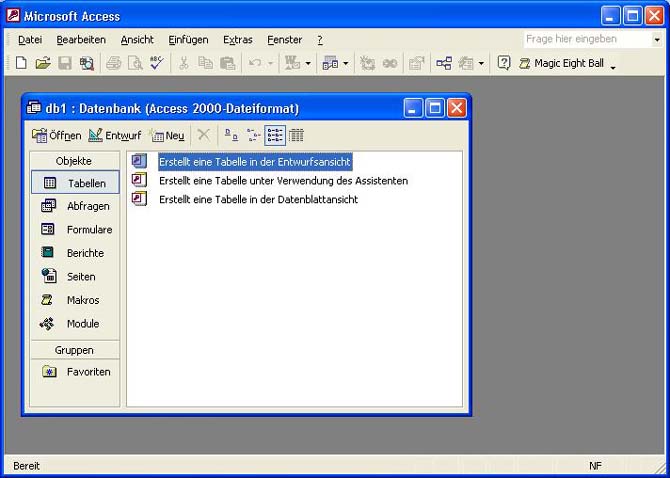The height and width of the screenshot is (478, 670).
Task: Open the Extras menu
Action: 238,40
